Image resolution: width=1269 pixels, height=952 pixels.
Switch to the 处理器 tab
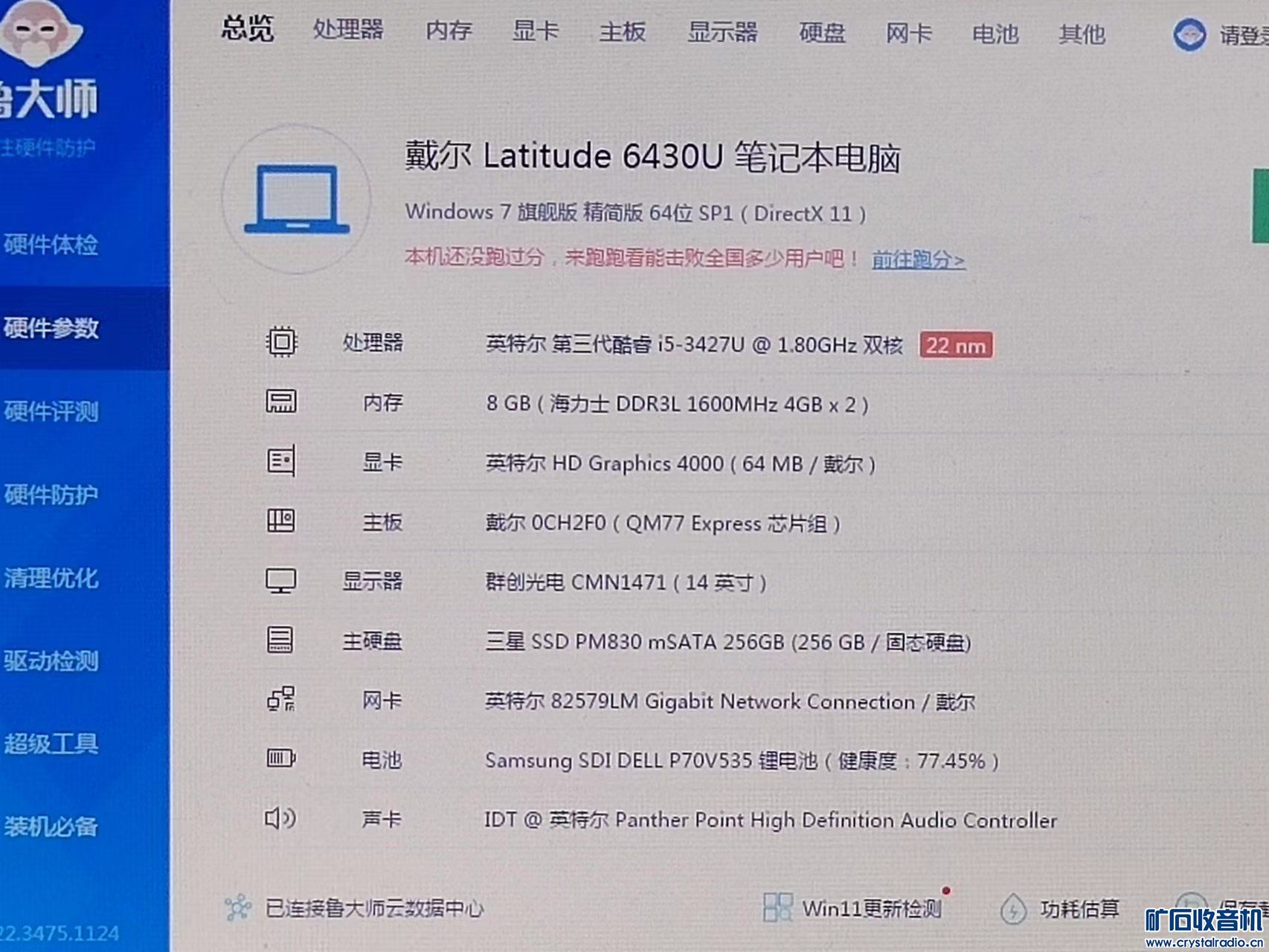(348, 30)
